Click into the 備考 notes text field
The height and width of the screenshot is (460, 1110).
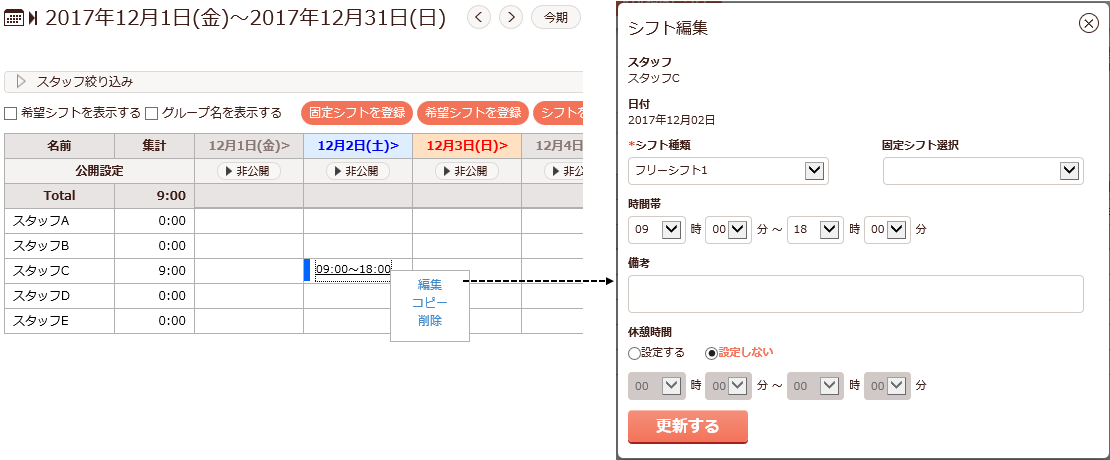click(x=855, y=294)
